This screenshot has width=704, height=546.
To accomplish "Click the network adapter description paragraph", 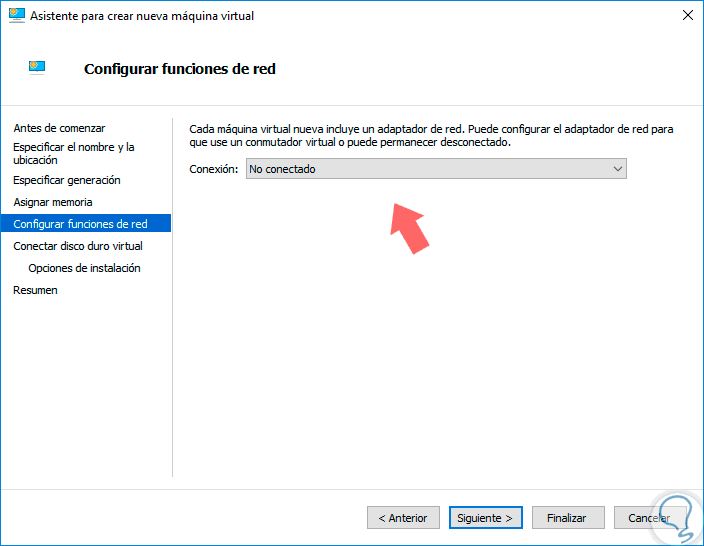I will click(x=431, y=136).
